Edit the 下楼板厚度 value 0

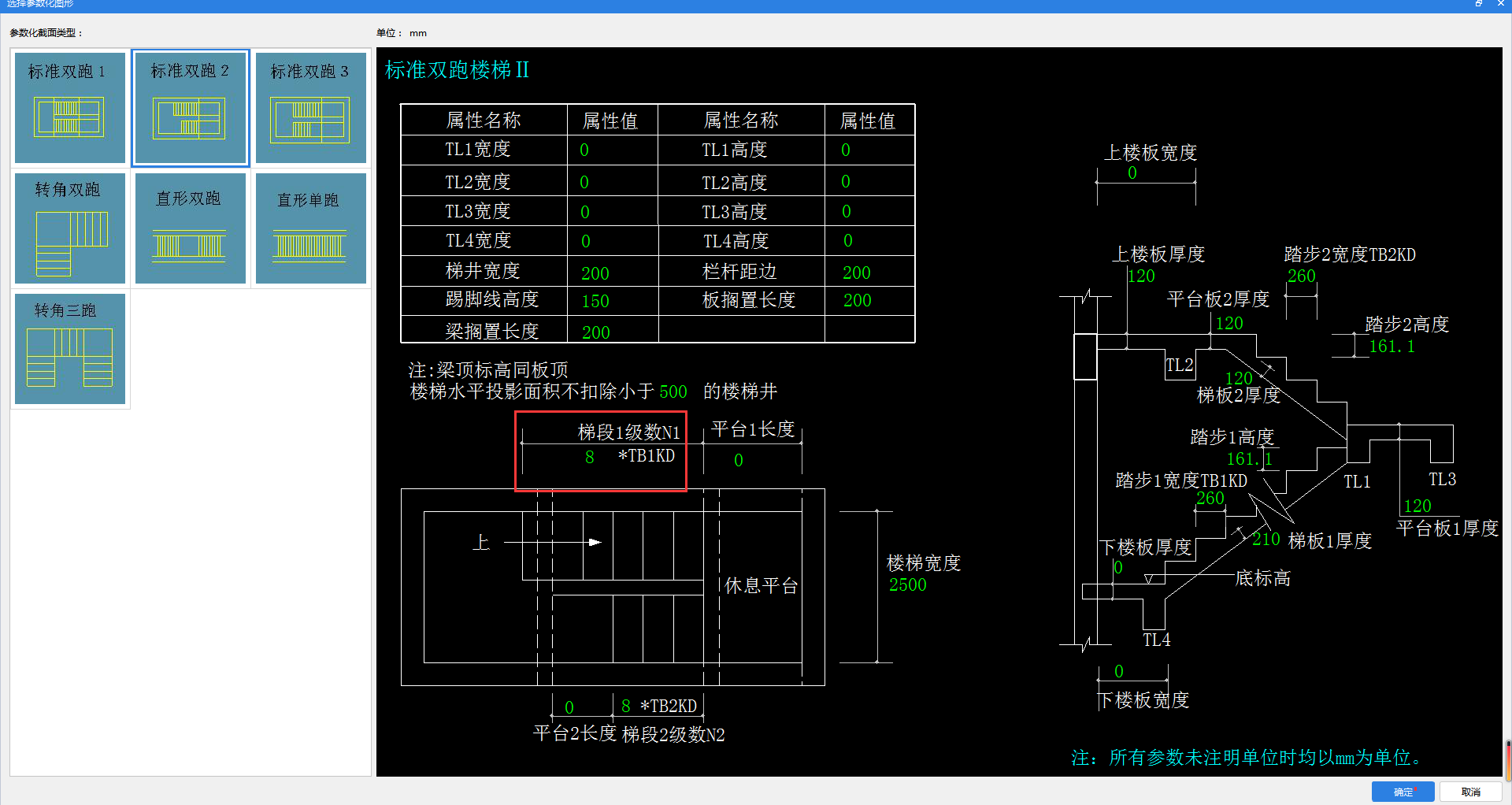[x=1118, y=567]
